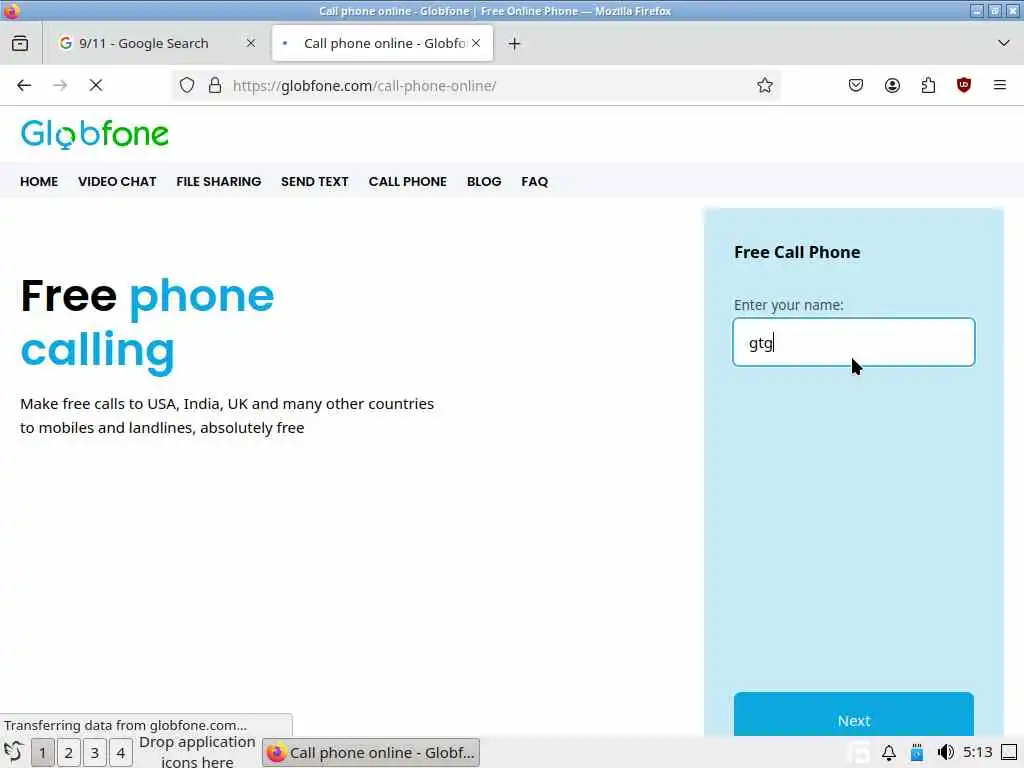1024x768 pixels.
Task: Click the 5:13 clock
Action: point(978,752)
